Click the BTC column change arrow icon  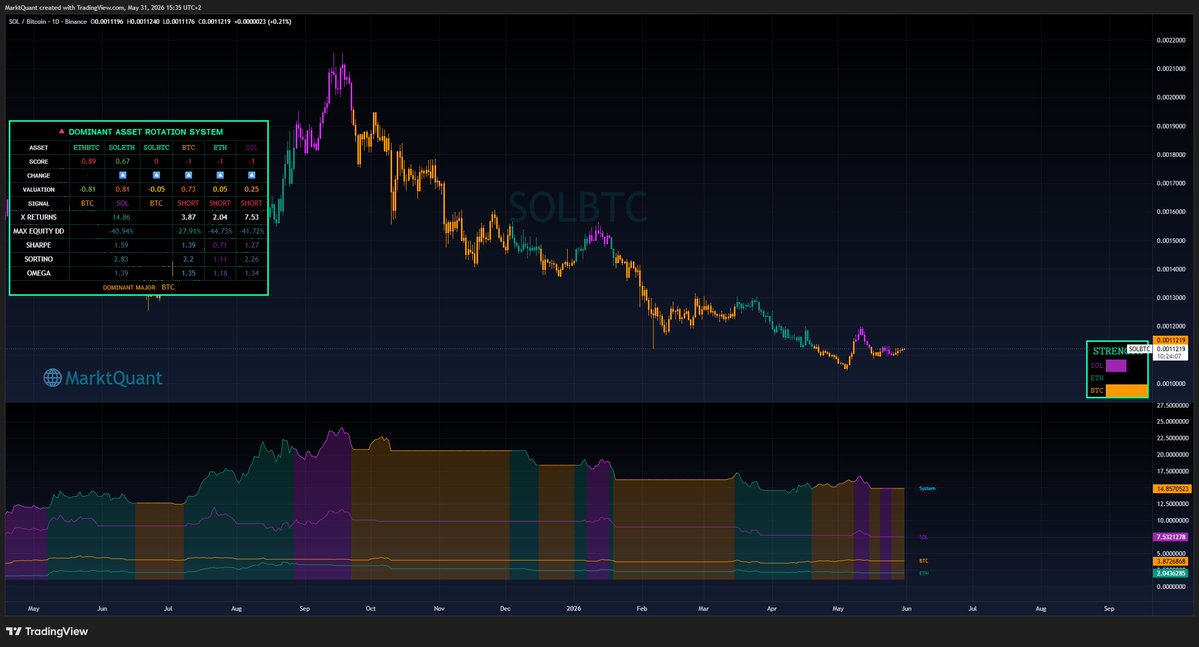tap(188, 175)
